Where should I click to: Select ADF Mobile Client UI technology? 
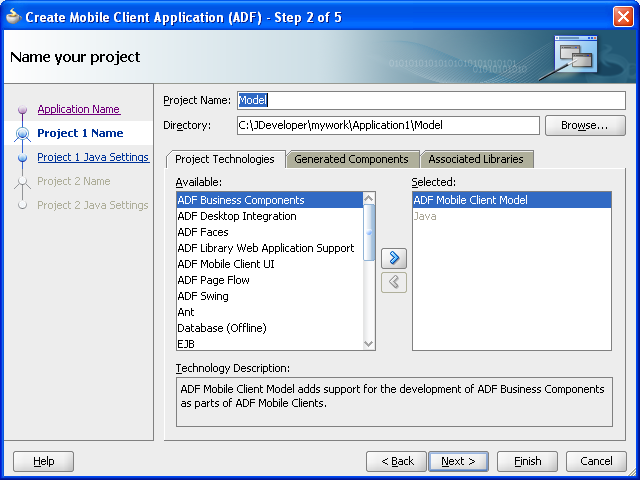pos(270,264)
